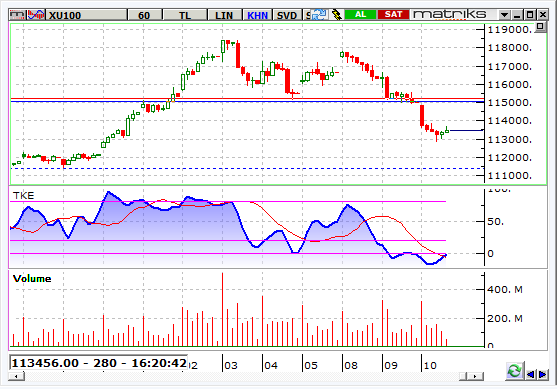Click the horizontal scrollbar left arrow
This screenshot has width=557, height=389.
point(16,376)
